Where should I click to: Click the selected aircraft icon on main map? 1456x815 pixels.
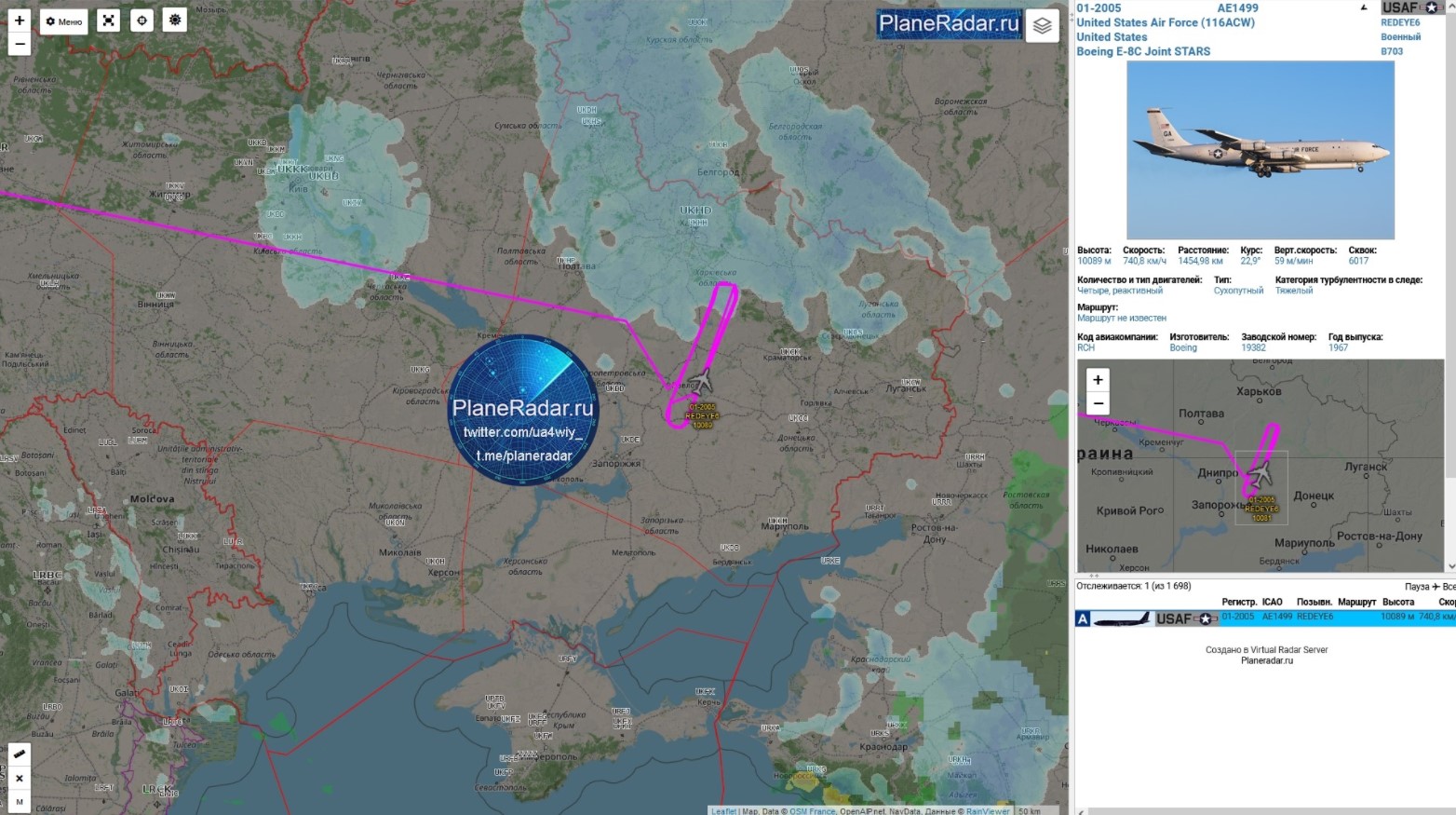(x=702, y=381)
